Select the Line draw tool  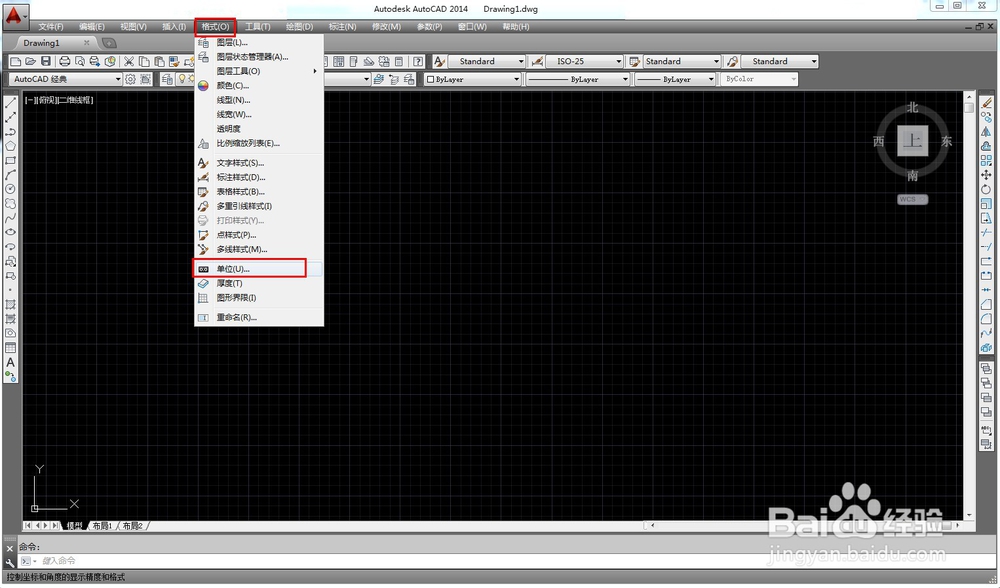pyautogui.click(x=11, y=103)
